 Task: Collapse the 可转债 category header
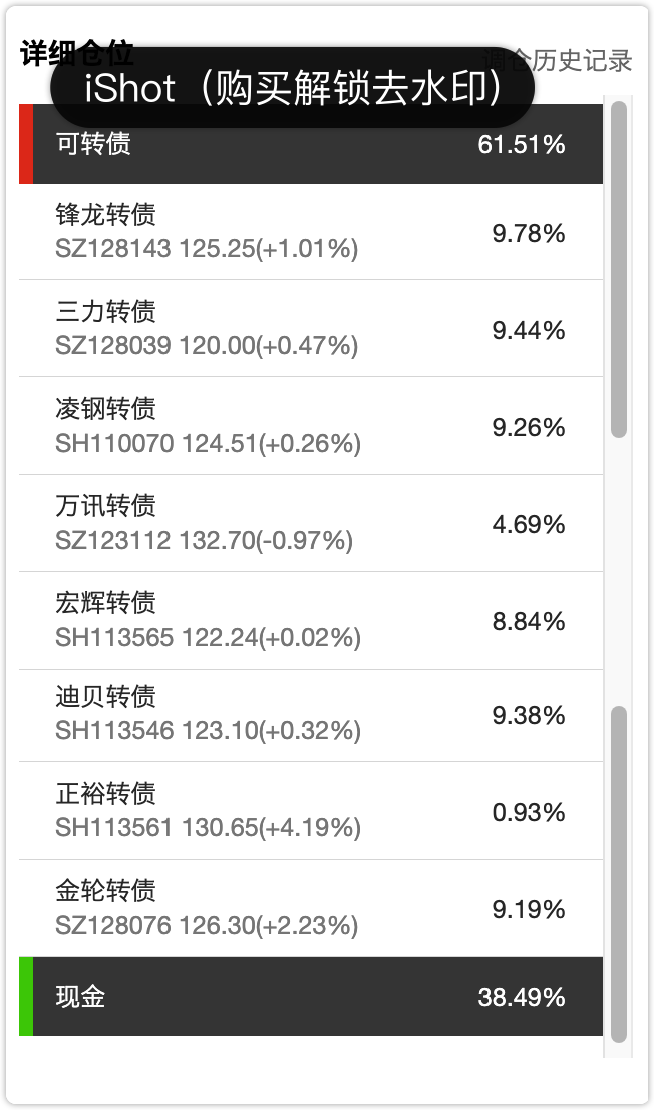point(300,144)
